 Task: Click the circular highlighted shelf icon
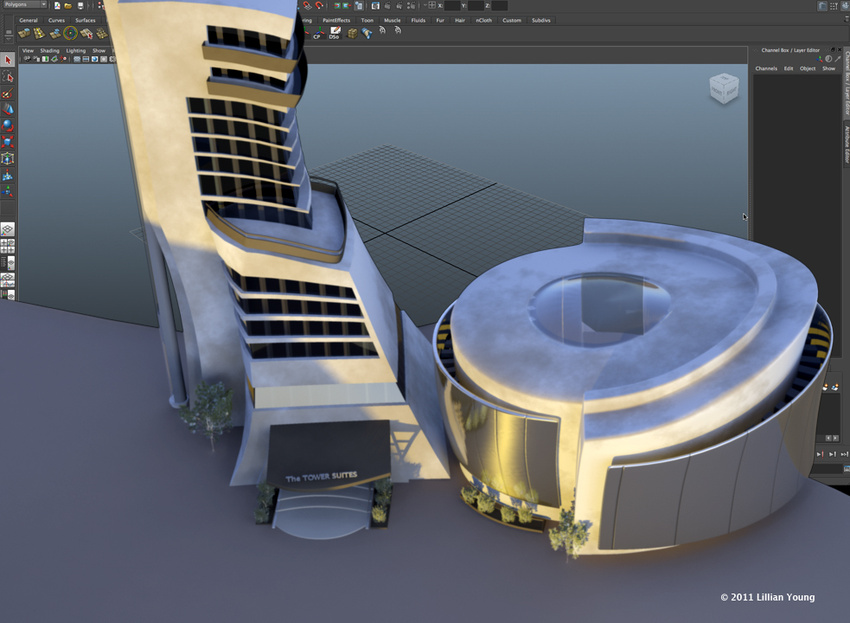click(x=70, y=33)
